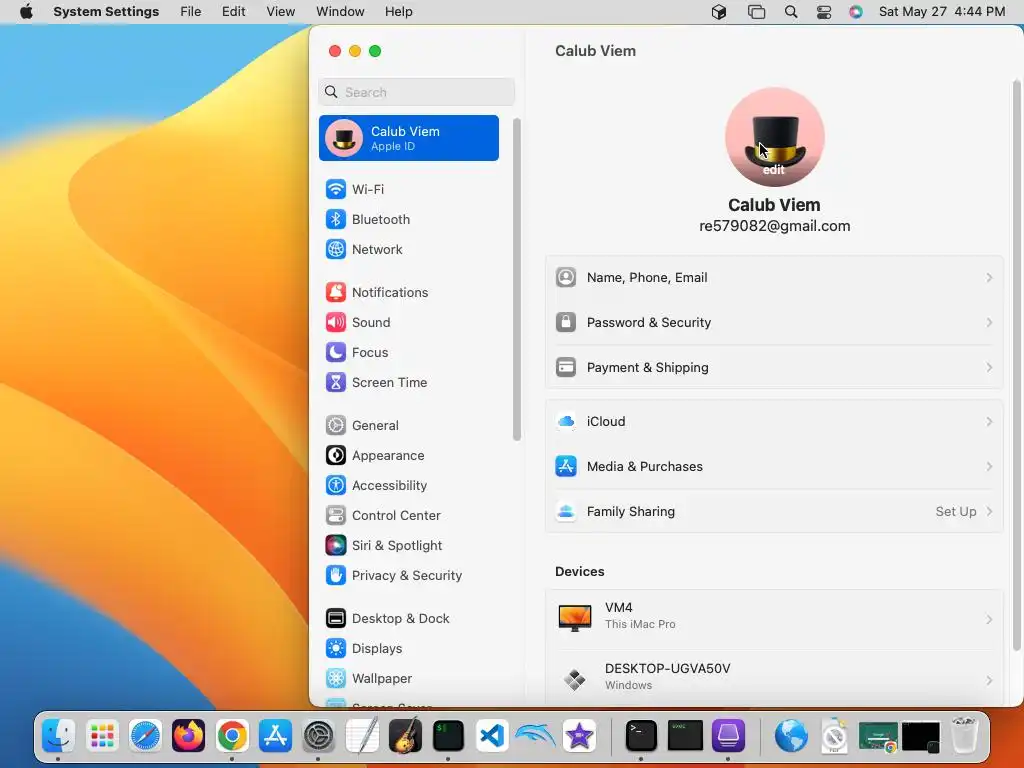The width and height of the screenshot is (1024, 768).
Task: Launch Firefox from the Dock
Action: point(188,736)
